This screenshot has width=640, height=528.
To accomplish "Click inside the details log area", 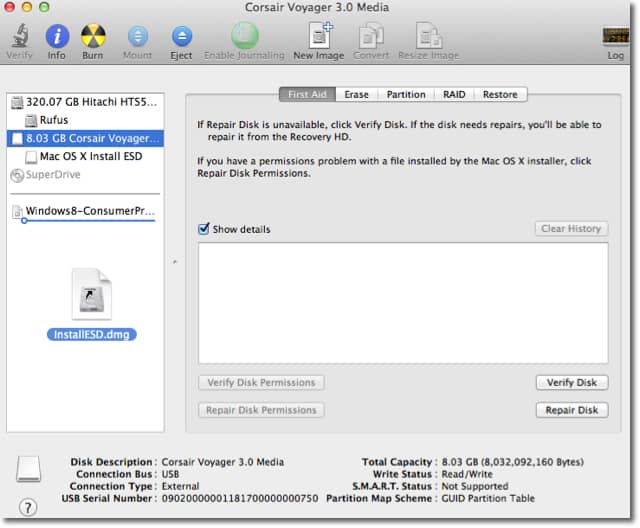I will pos(403,303).
